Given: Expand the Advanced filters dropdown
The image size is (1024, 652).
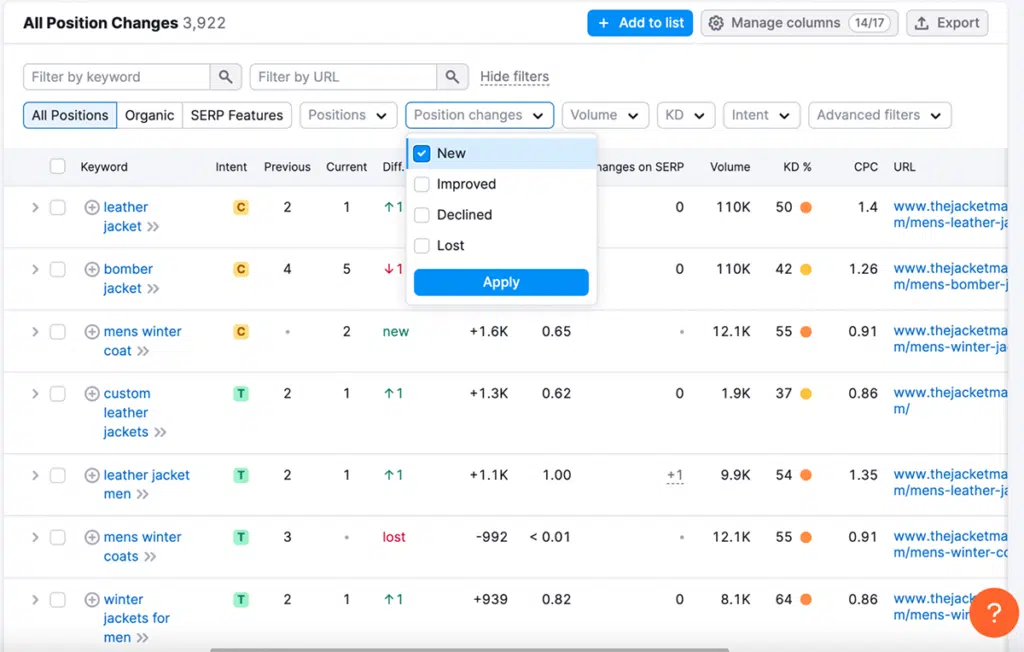Looking at the screenshot, I should click(879, 115).
